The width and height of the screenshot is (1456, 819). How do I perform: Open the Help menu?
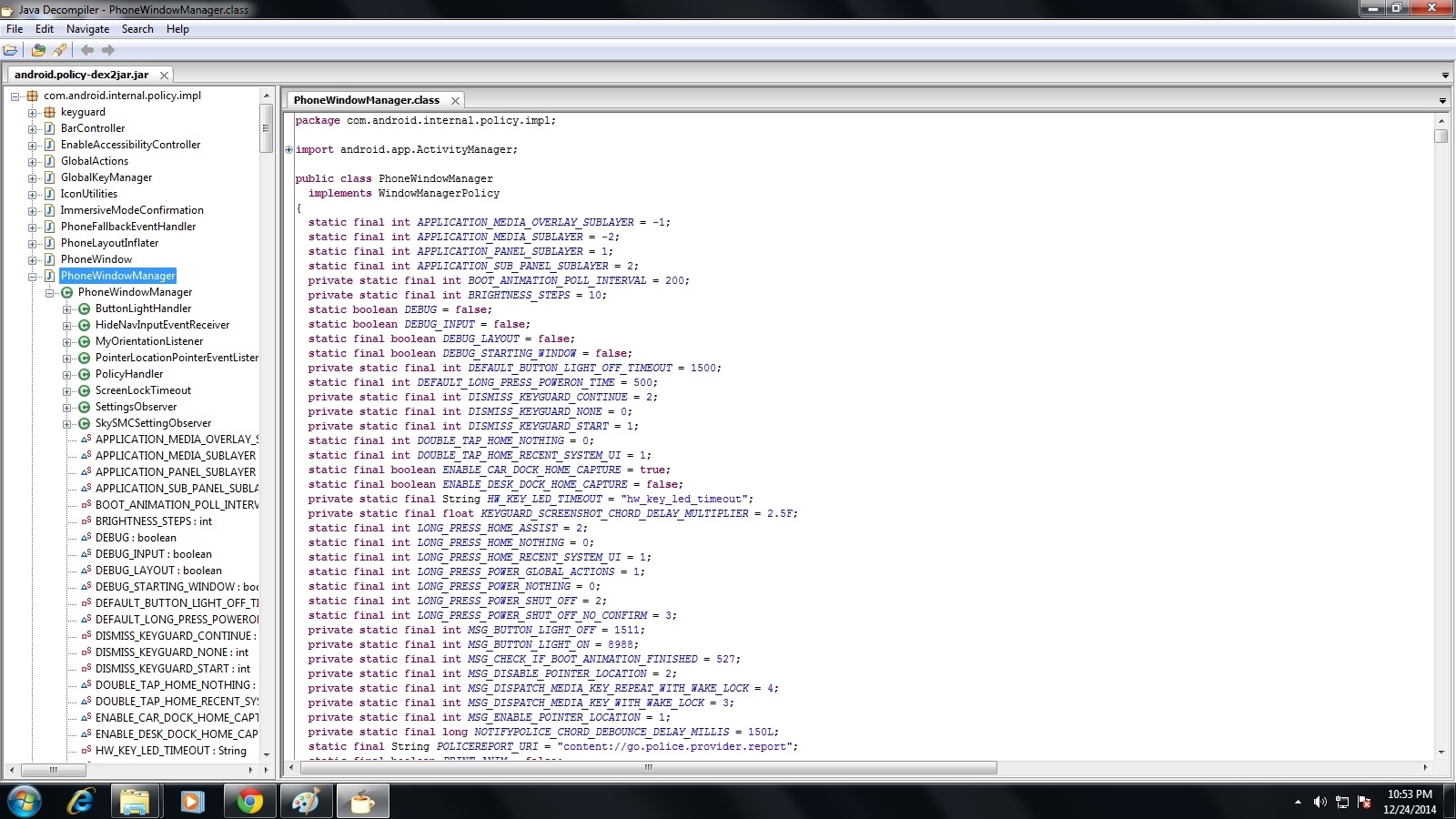click(177, 29)
